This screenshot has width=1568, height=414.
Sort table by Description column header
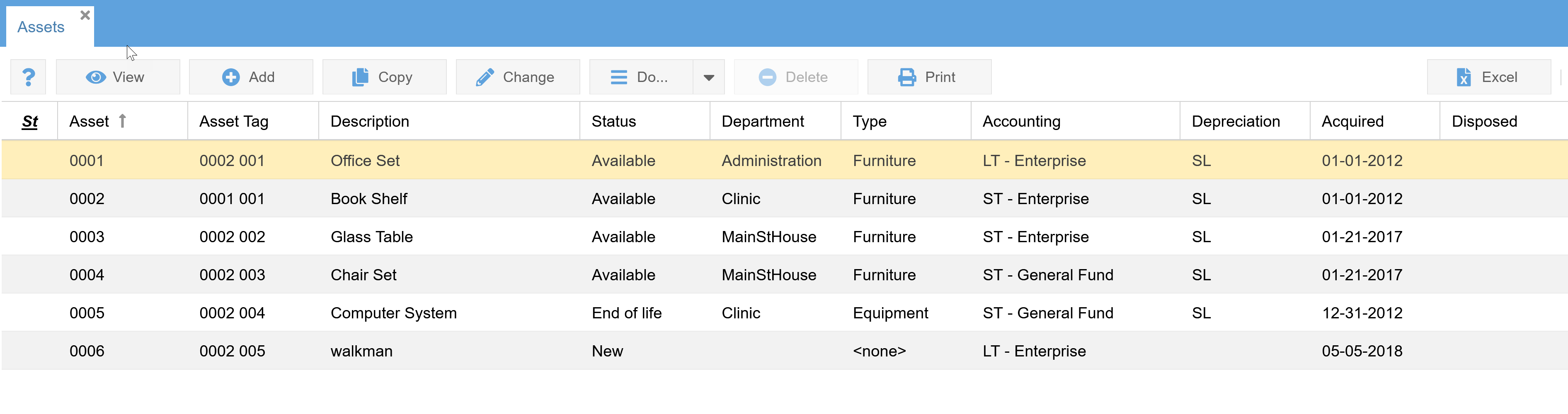pos(369,122)
